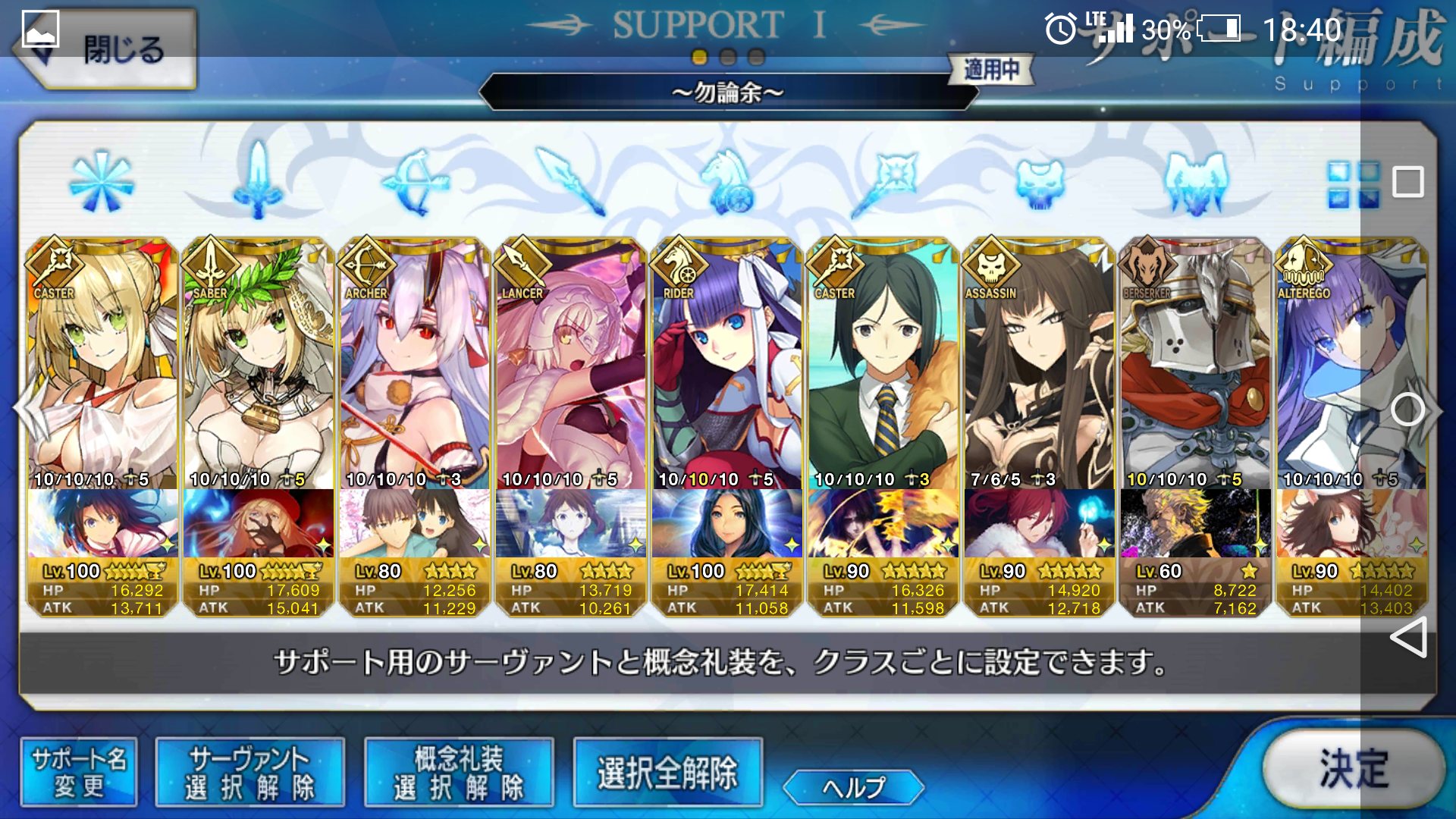Screen dimensions: 1456x819
Task: Confirm with the 決定 button
Action: 1354,769
